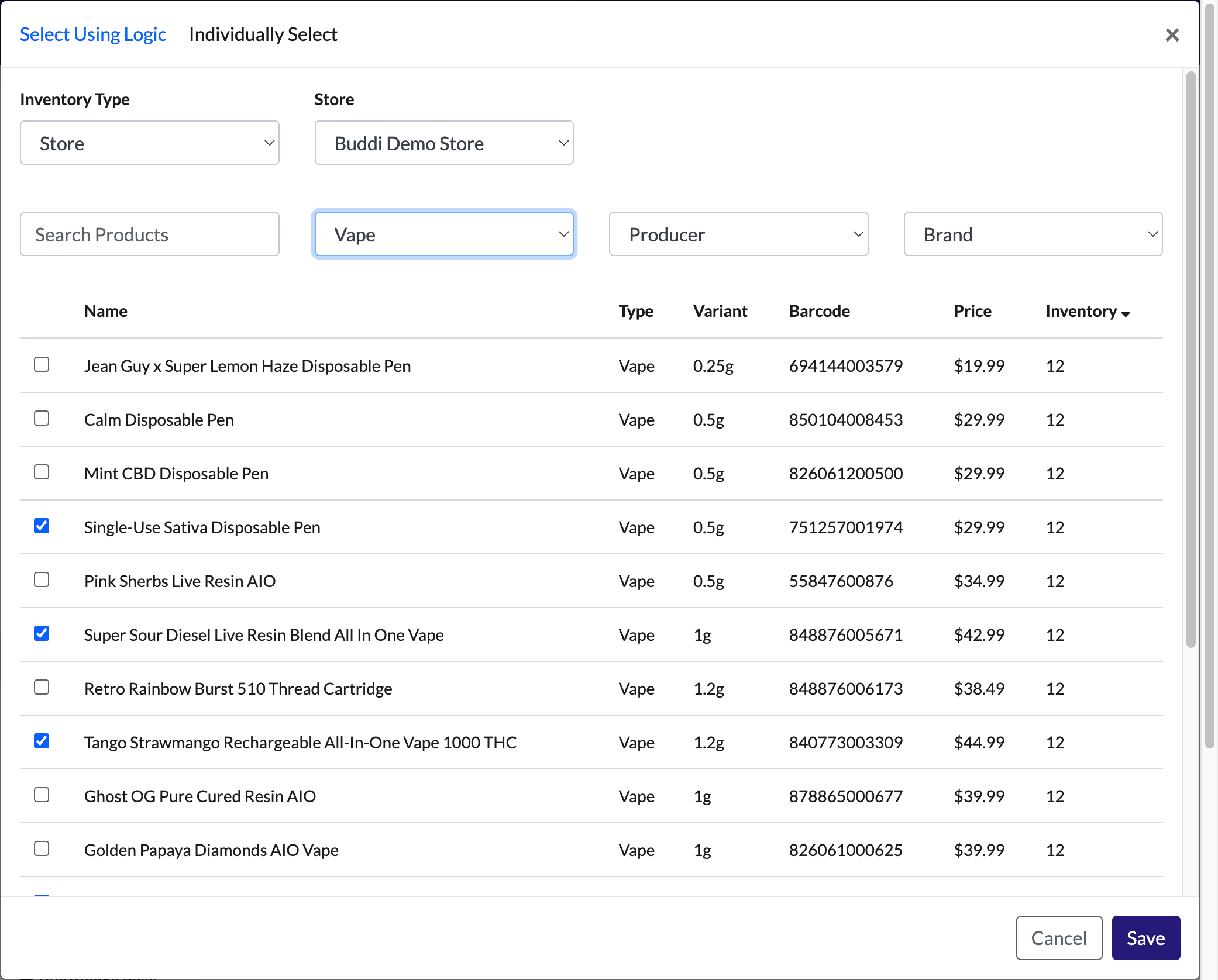Sort by the Inventory column arrow
1218x980 pixels.
pos(1126,313)
